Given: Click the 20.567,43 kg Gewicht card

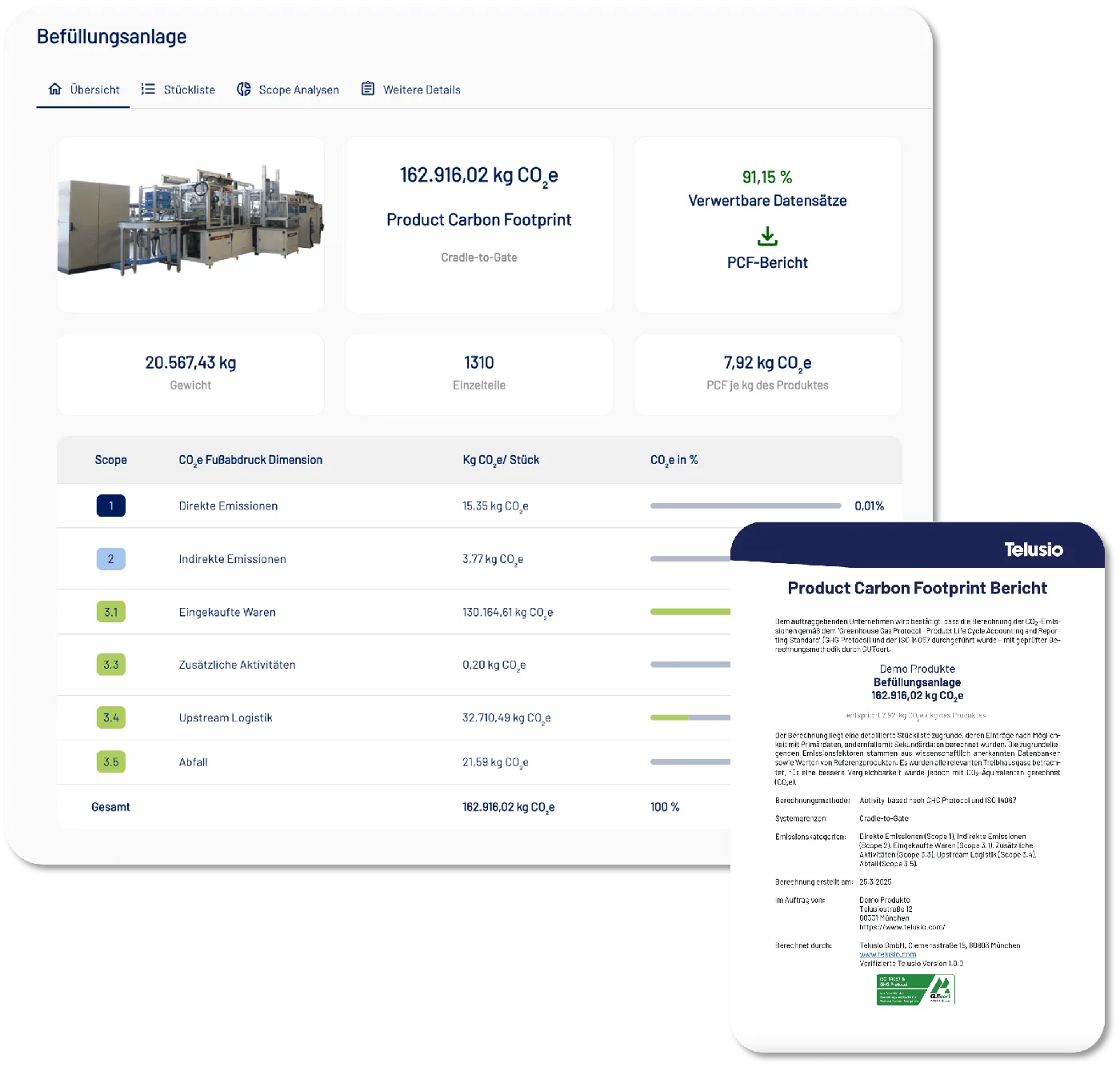Looking at the screenshot, I should click(190, 374).
